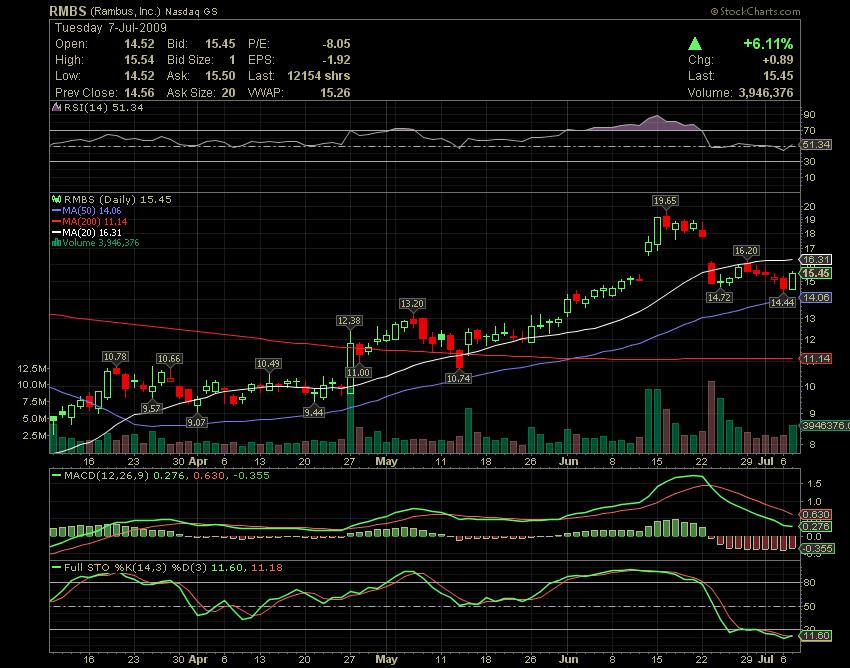
Task: Click the EPS -1.92 value
Action: [336, 60]
